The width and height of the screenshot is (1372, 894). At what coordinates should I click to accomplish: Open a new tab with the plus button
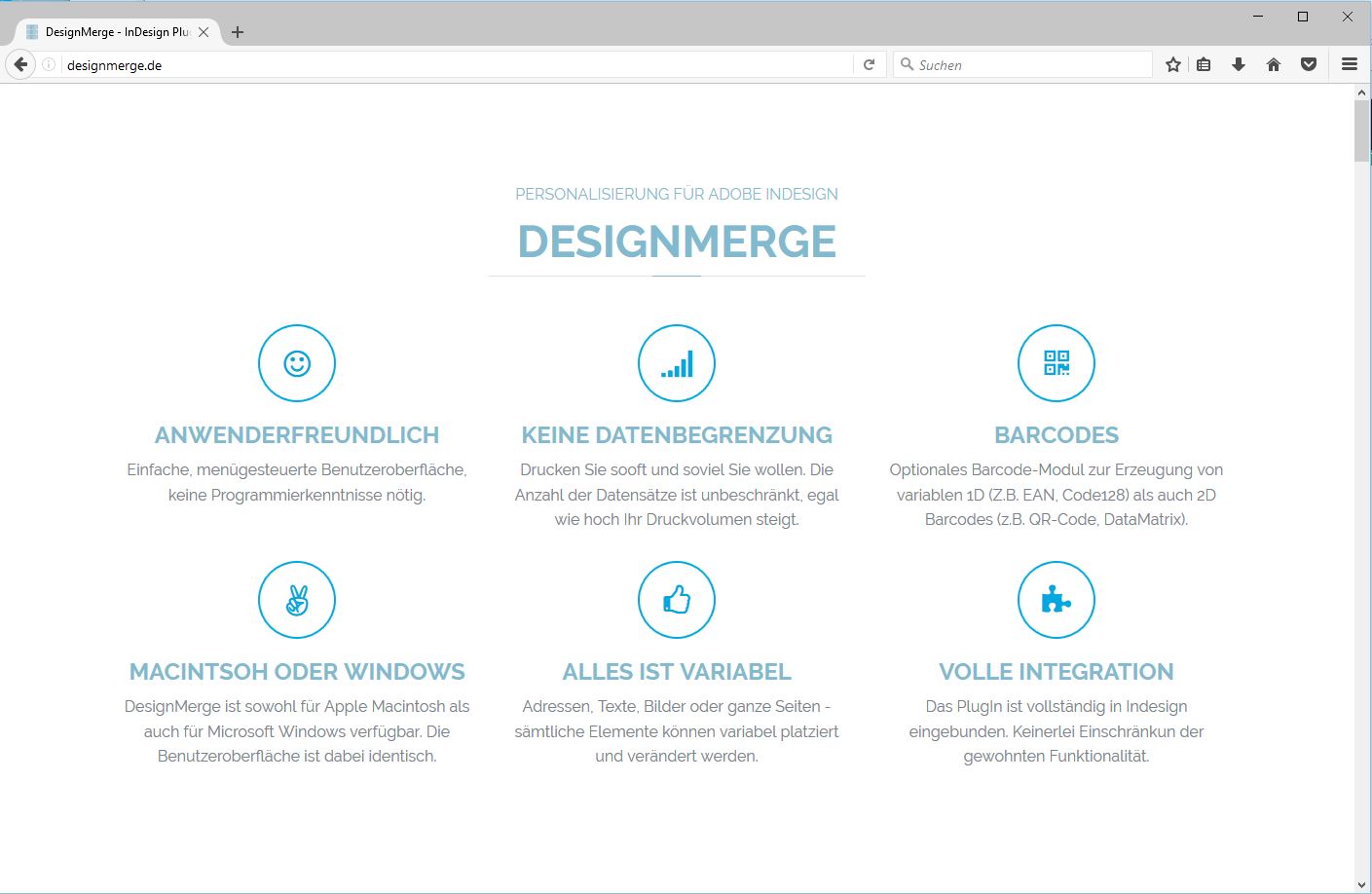237,31
